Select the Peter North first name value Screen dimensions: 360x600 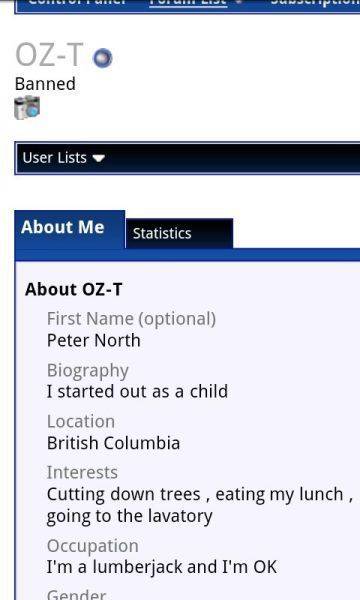point(94,340)
